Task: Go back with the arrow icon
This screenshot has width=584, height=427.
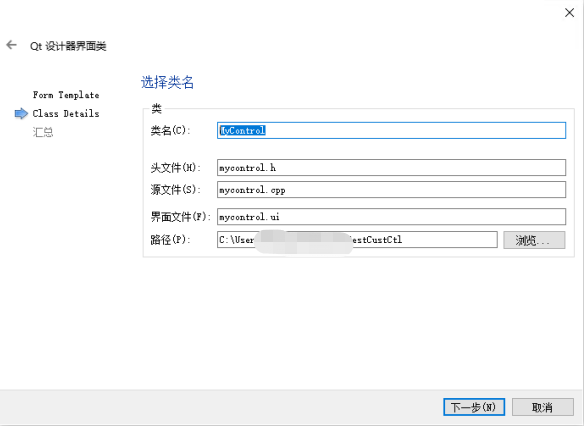Action: click(12, 45)
